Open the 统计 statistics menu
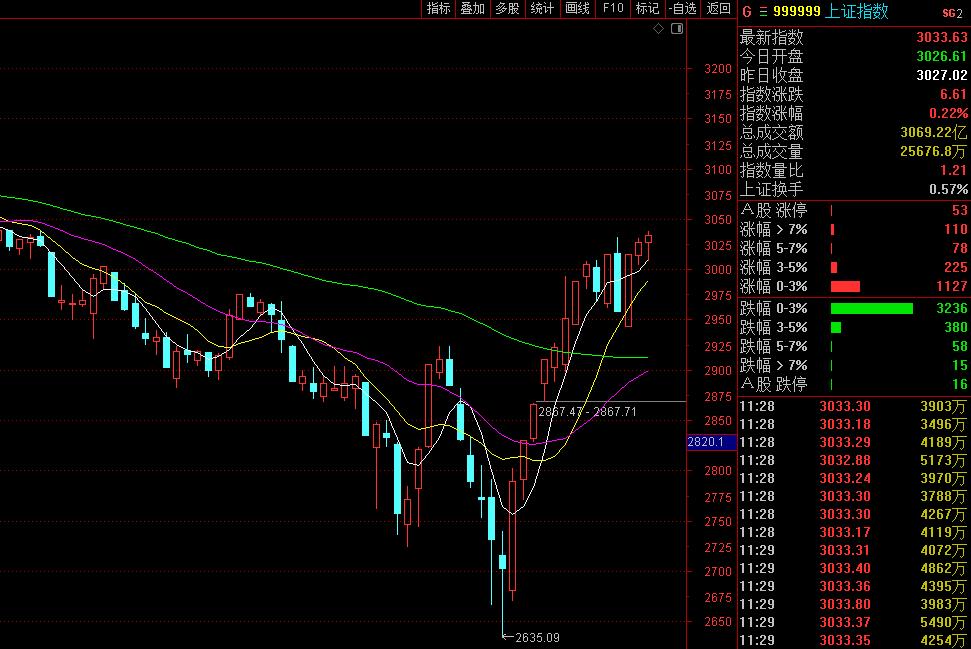Screen dimensions: 971x649 point(542,8)
